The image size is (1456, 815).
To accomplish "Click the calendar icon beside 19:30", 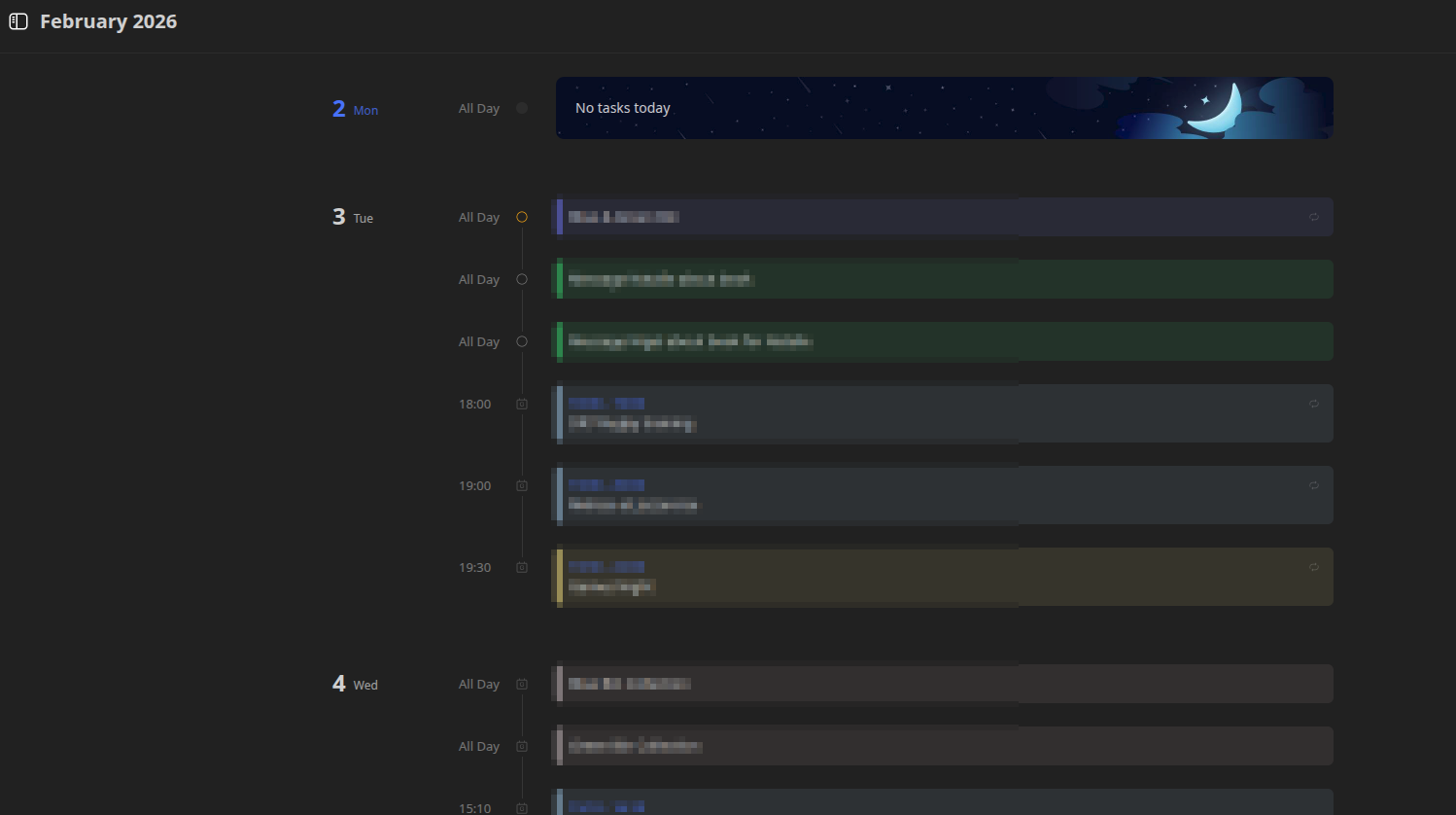I will [x=522, y=568].
